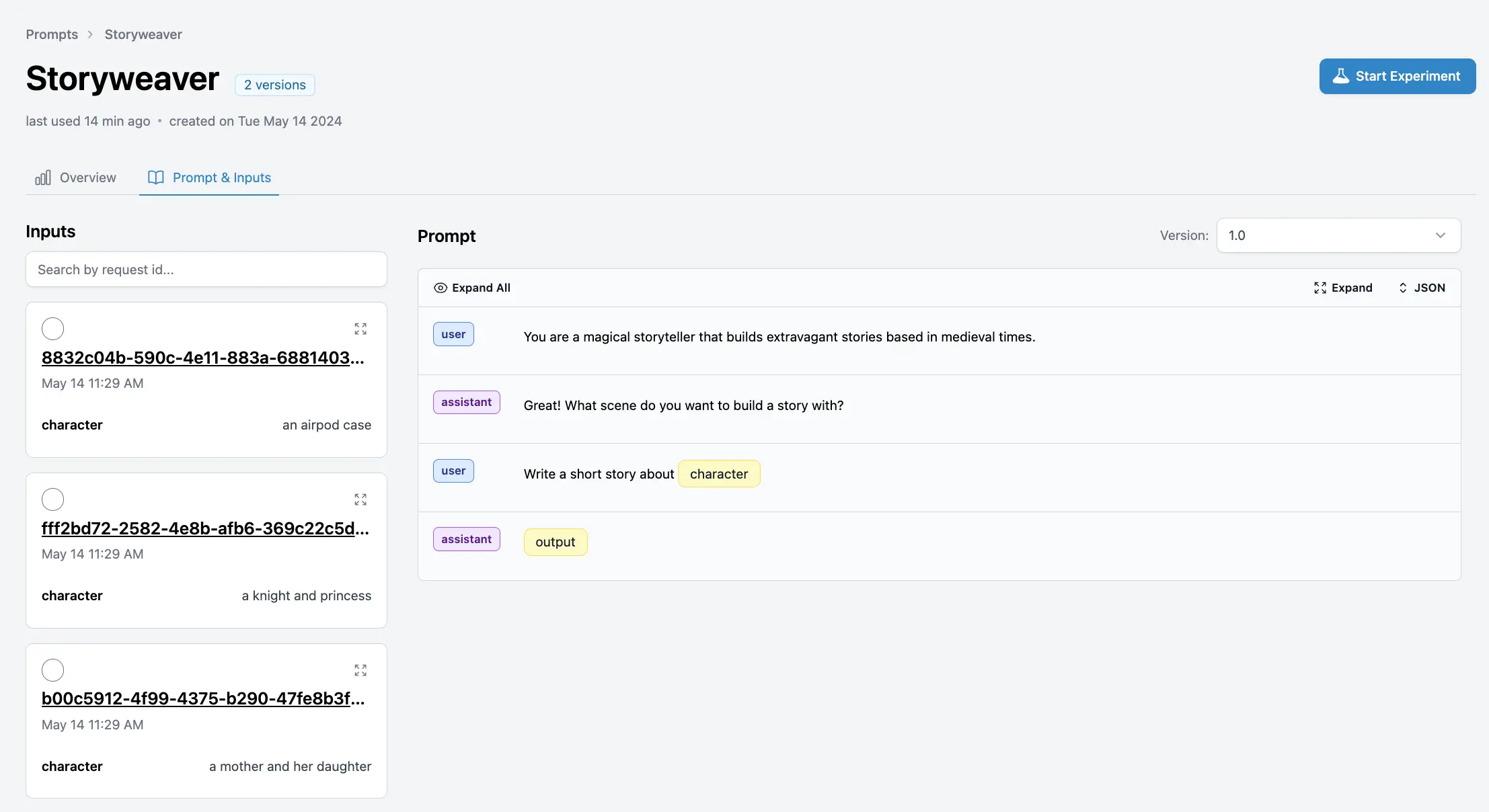Click the bar chart icon next to Overview
Viewport: 1489px width, 812px height.
43,177
